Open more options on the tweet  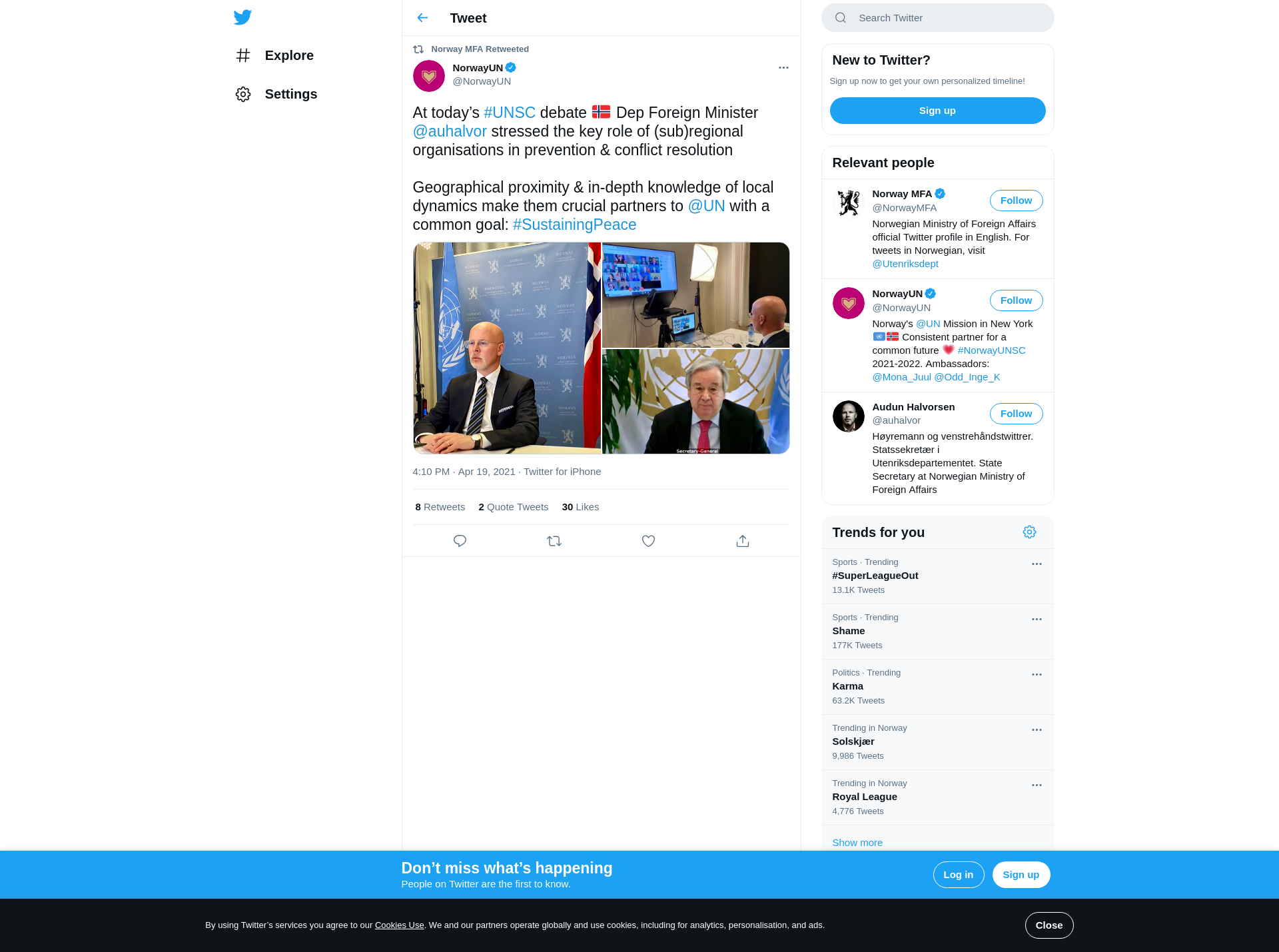783,67
